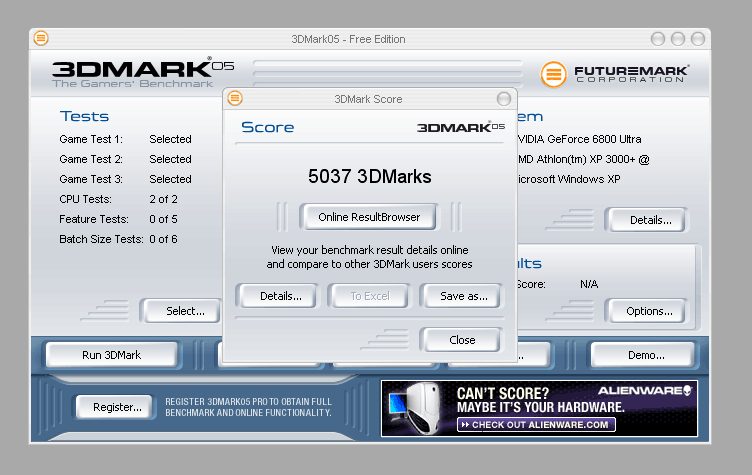Click the Game Test 3: label
The height and width of the screenshot is (475, 752).
coord(91,179)
